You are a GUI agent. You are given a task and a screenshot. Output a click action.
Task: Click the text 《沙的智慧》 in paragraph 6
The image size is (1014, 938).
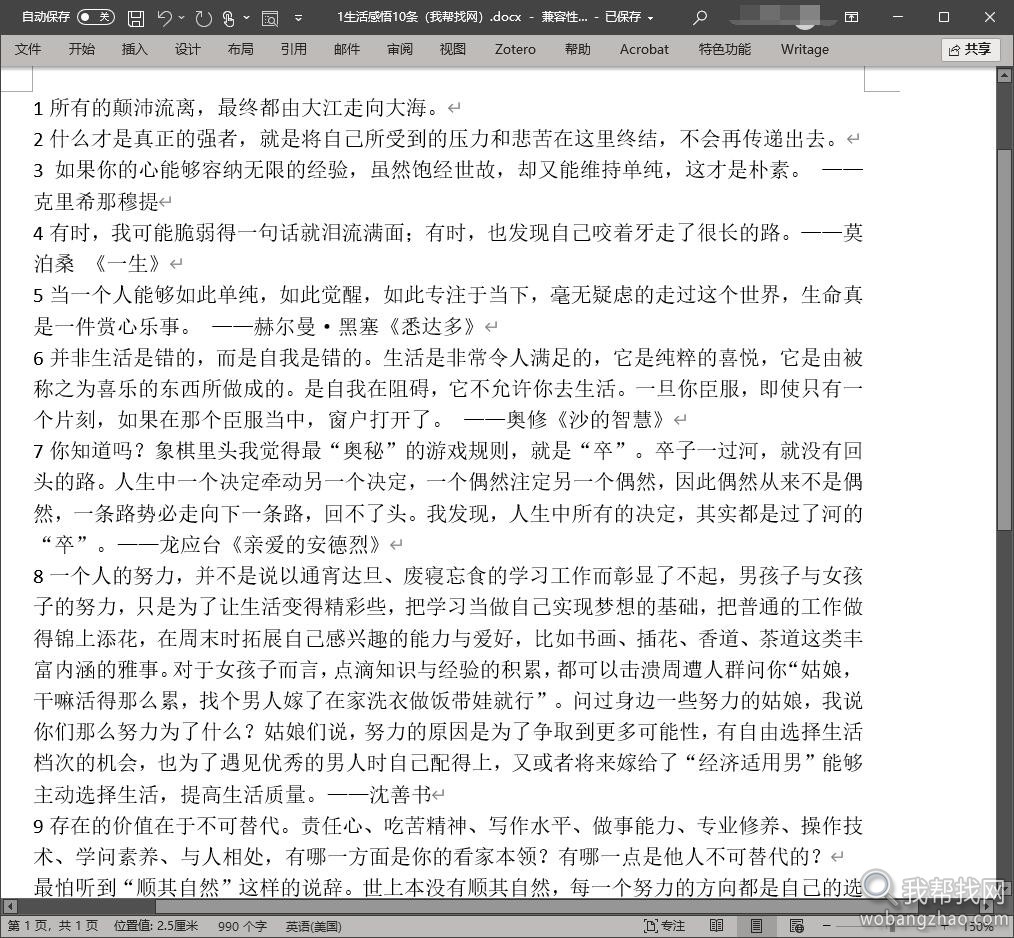tap(611, 420)
